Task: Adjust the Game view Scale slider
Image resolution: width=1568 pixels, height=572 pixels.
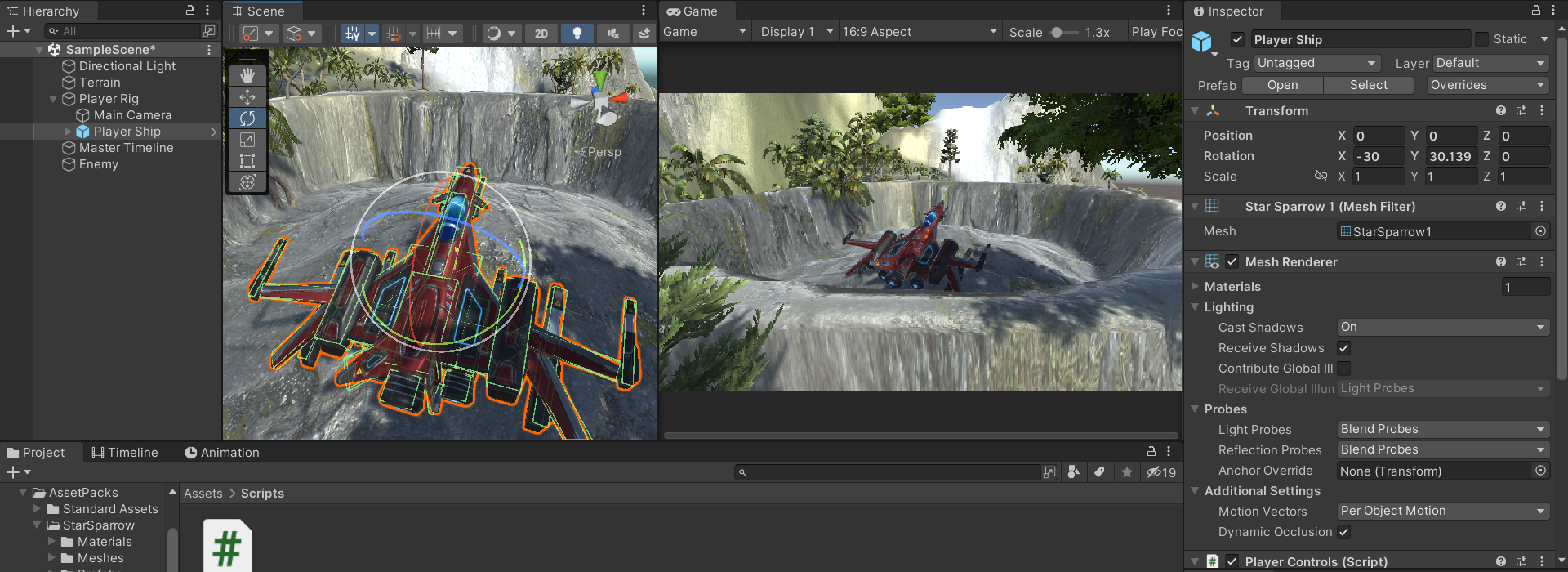Action: [1063, 32]
